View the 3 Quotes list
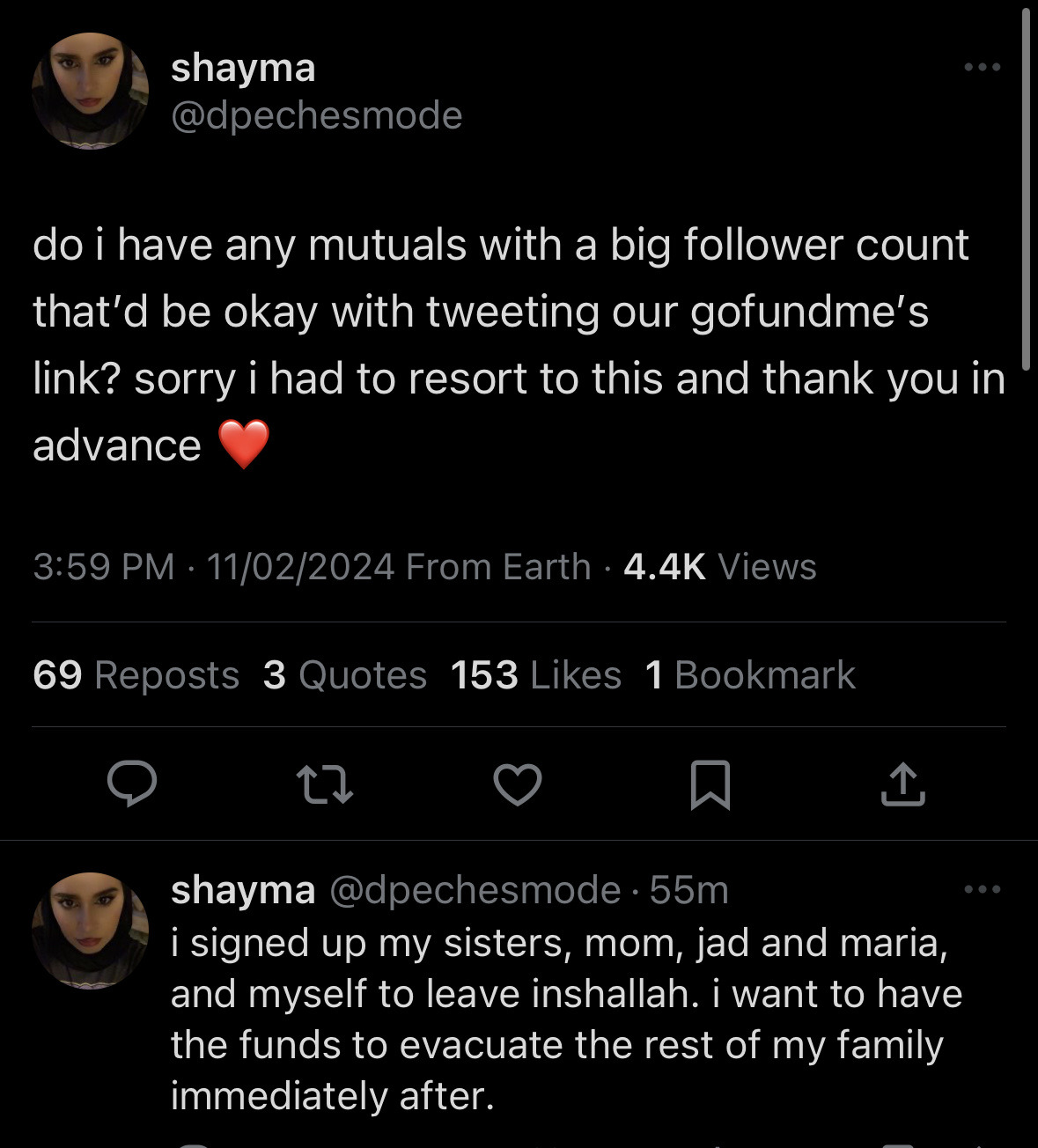The height and width of the screenshot is (1148, 1038). (344, 675)
